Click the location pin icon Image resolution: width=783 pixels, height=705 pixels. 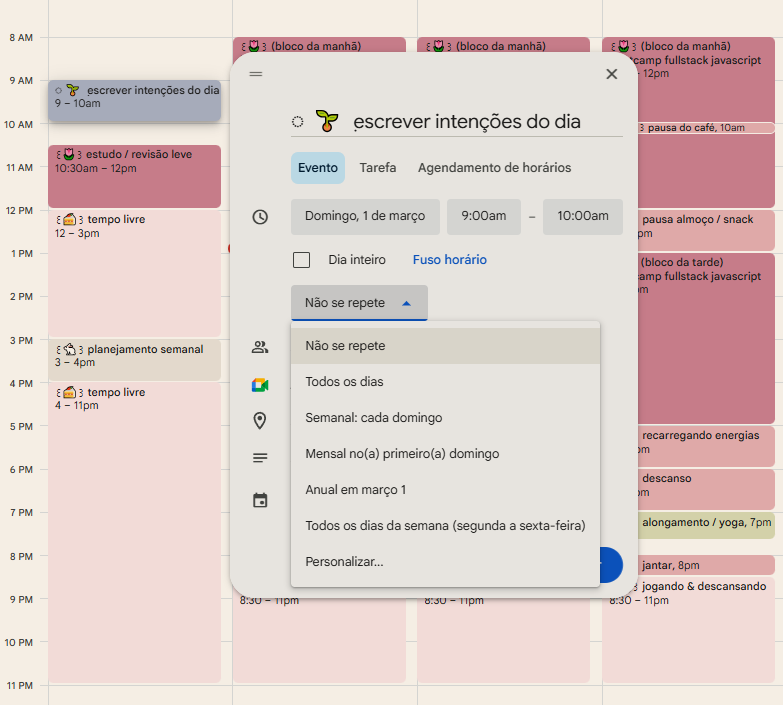pos(260,421)
